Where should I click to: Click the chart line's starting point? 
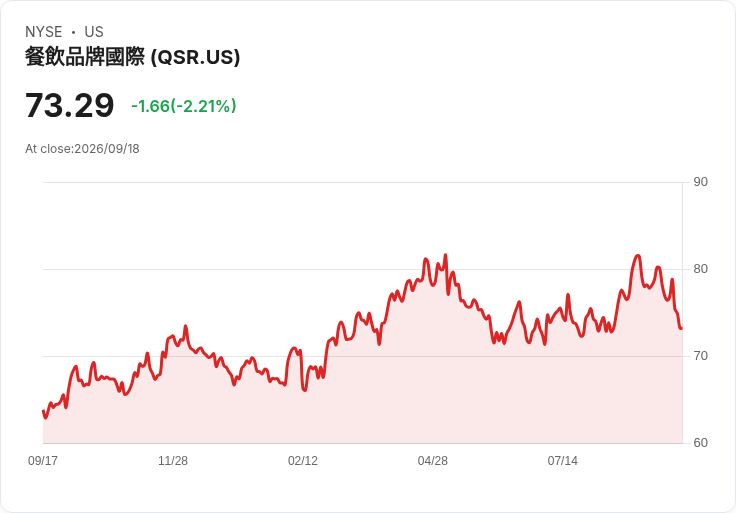43,411
